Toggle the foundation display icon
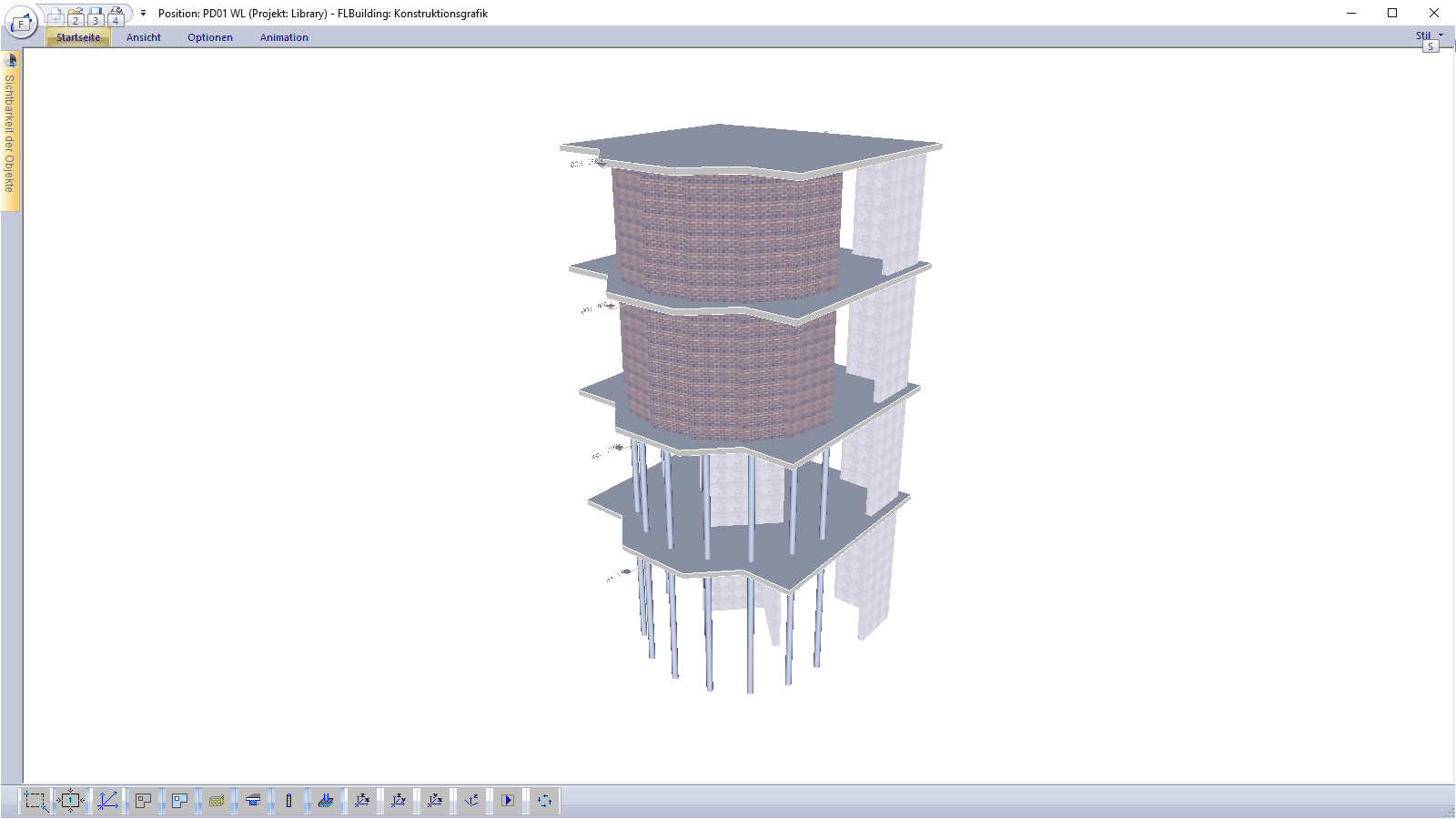The width and height of the screenshot is (1456, 819). coord(326,801)
